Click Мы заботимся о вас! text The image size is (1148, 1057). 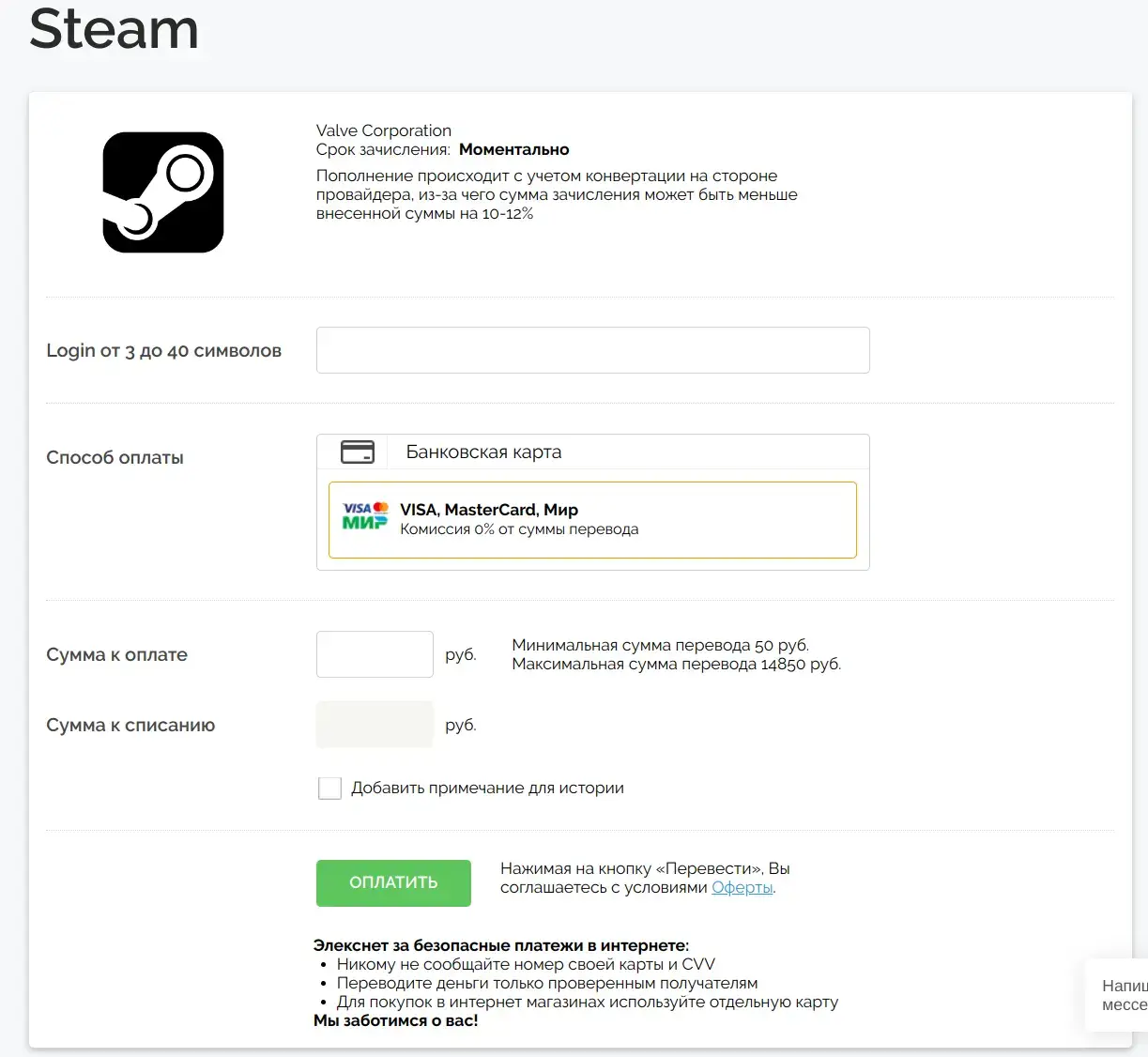point(395,1020)
